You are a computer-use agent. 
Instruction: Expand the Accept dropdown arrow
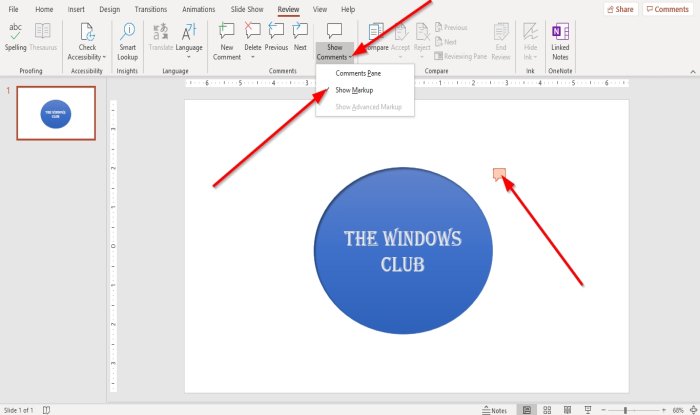400,57
